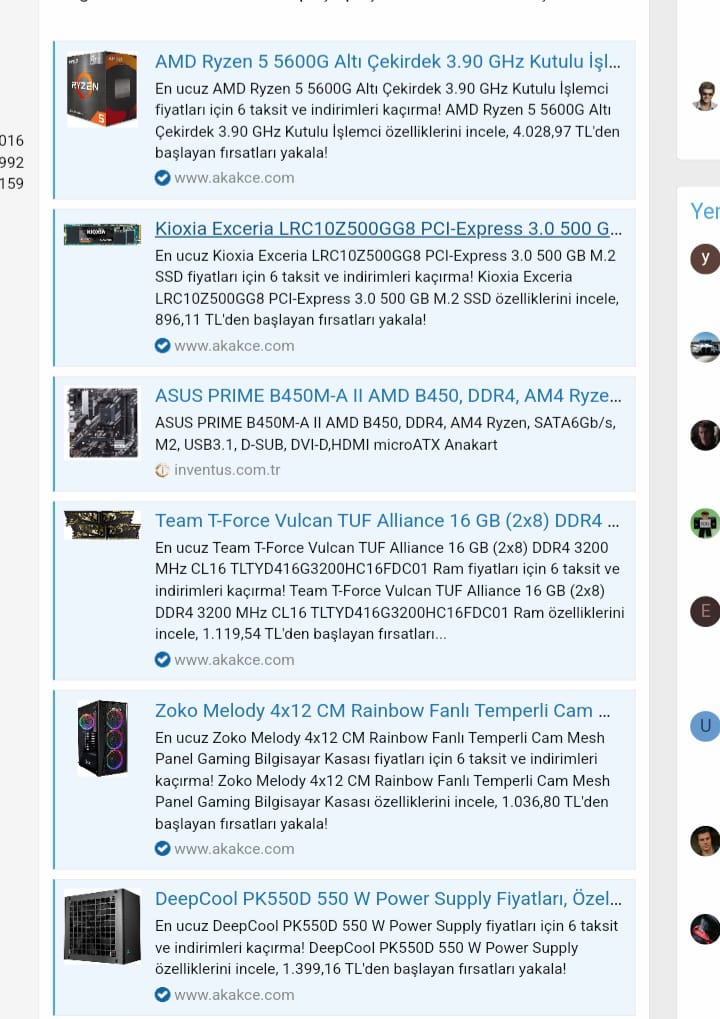Click verified checkmark icon under Kioxia Exceria card
Viewport: 720px width, 1019px height.
[x=162, y=346]
